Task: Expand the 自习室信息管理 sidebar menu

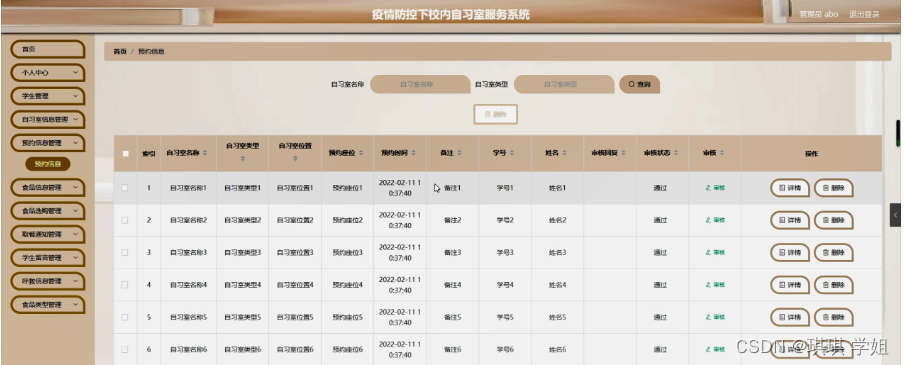Action: point(48,119)
